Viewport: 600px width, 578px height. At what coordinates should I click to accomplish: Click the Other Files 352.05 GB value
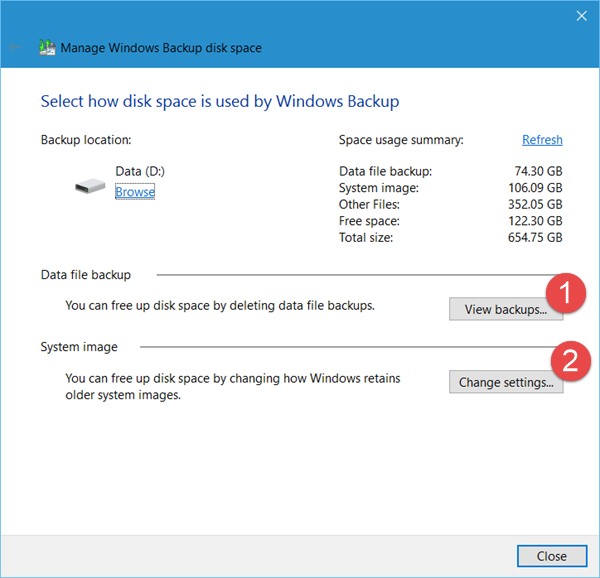click(x=535, y=204)
